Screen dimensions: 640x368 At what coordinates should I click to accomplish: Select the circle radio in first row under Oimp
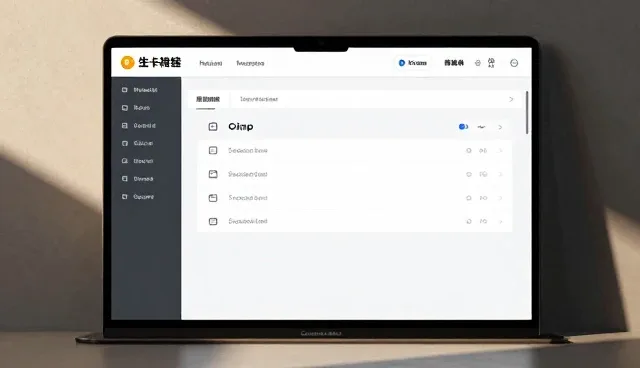pyautogui.click(x=469, y=151)
